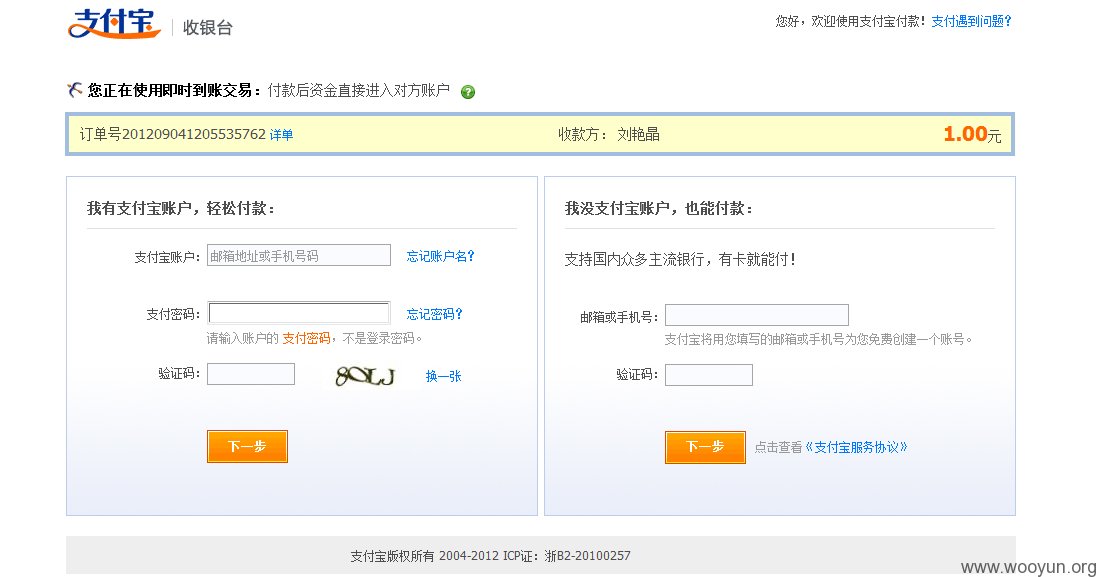The width and height of the screenshot is (1097, 577).
Task: Click the captcha image
Action: pyautogui.click(x=365, y=376)
